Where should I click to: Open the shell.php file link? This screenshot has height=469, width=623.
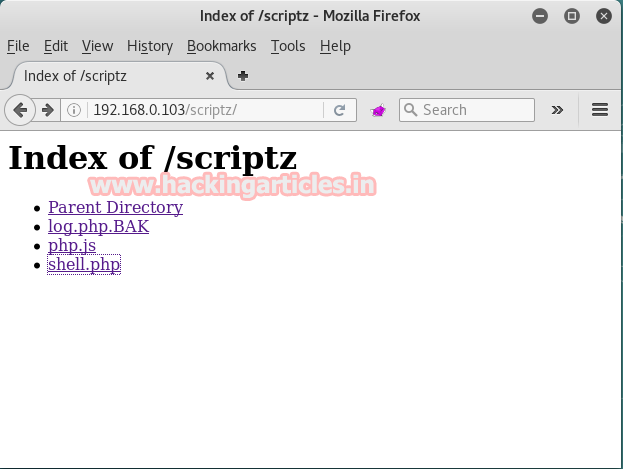point(84,264)
